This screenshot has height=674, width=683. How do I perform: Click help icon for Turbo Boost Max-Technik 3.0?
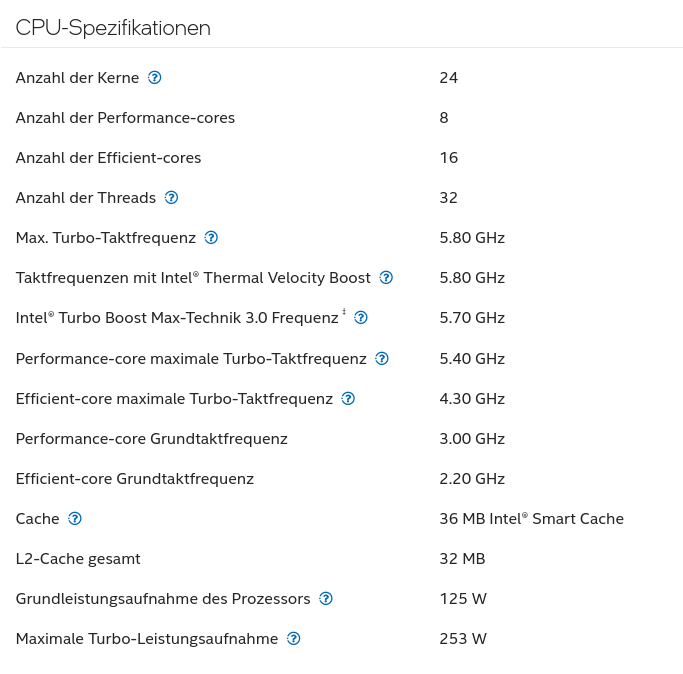(x=361, y=318)
